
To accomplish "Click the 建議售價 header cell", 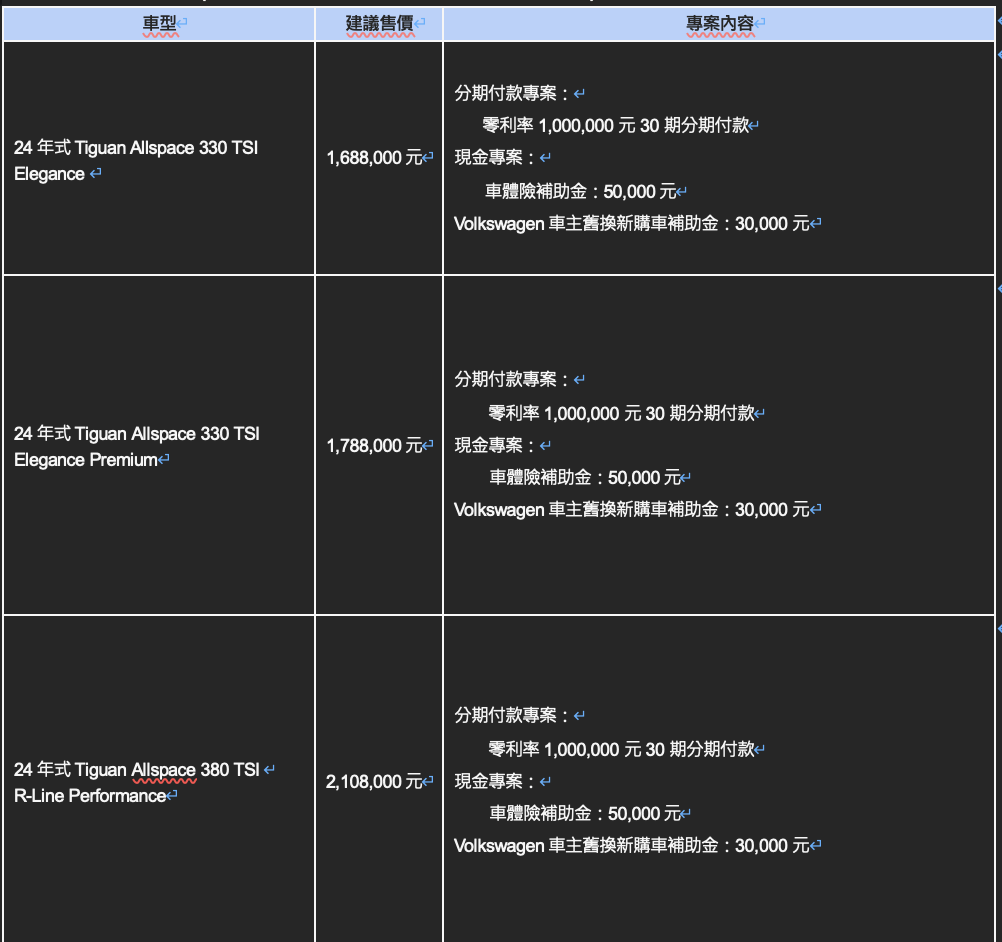I will (x=379, y=23).
